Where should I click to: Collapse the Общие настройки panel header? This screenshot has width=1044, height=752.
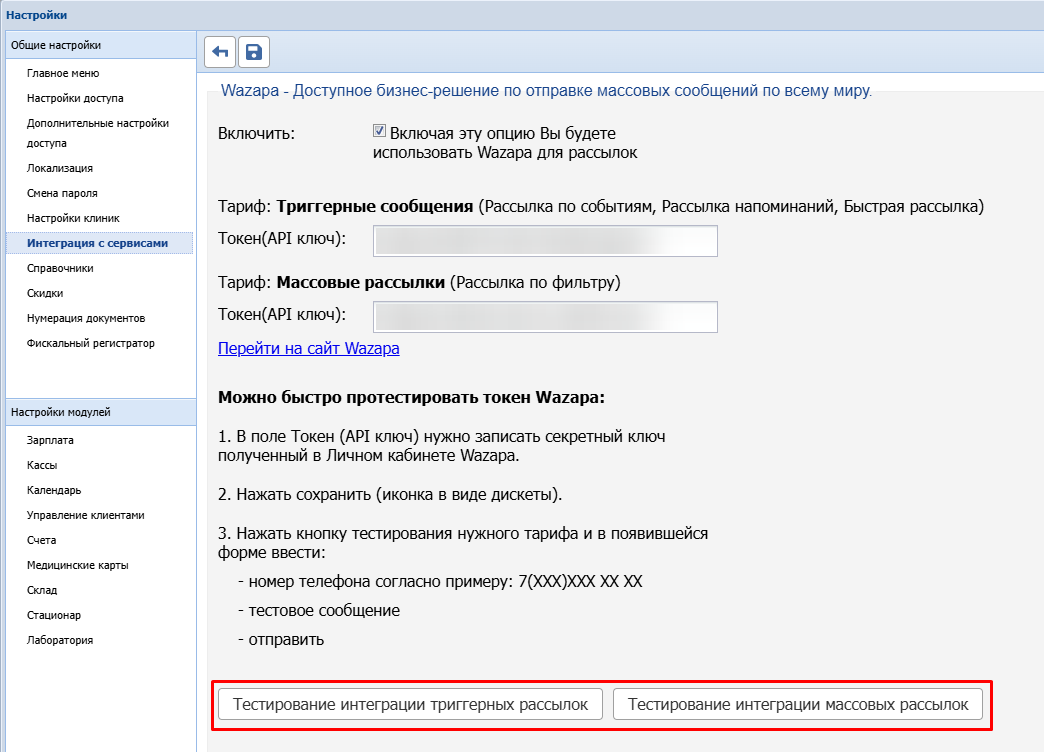click(x=101, y=45)
